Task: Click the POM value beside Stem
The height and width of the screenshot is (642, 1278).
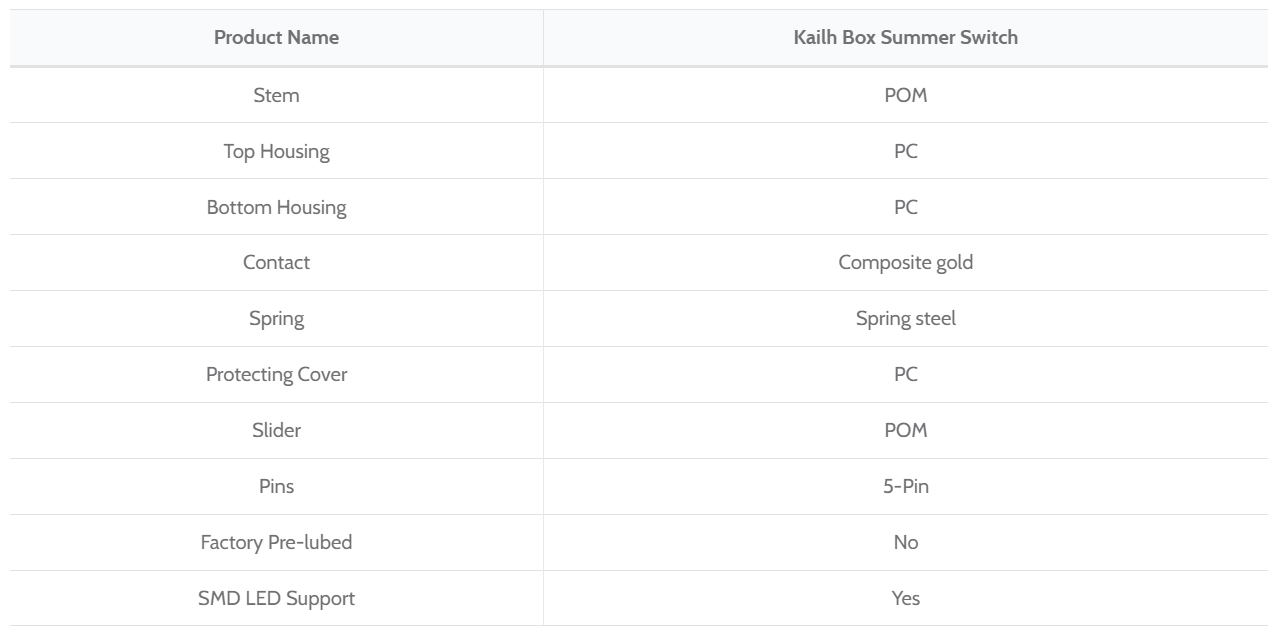Action: [x=905, y=95]
